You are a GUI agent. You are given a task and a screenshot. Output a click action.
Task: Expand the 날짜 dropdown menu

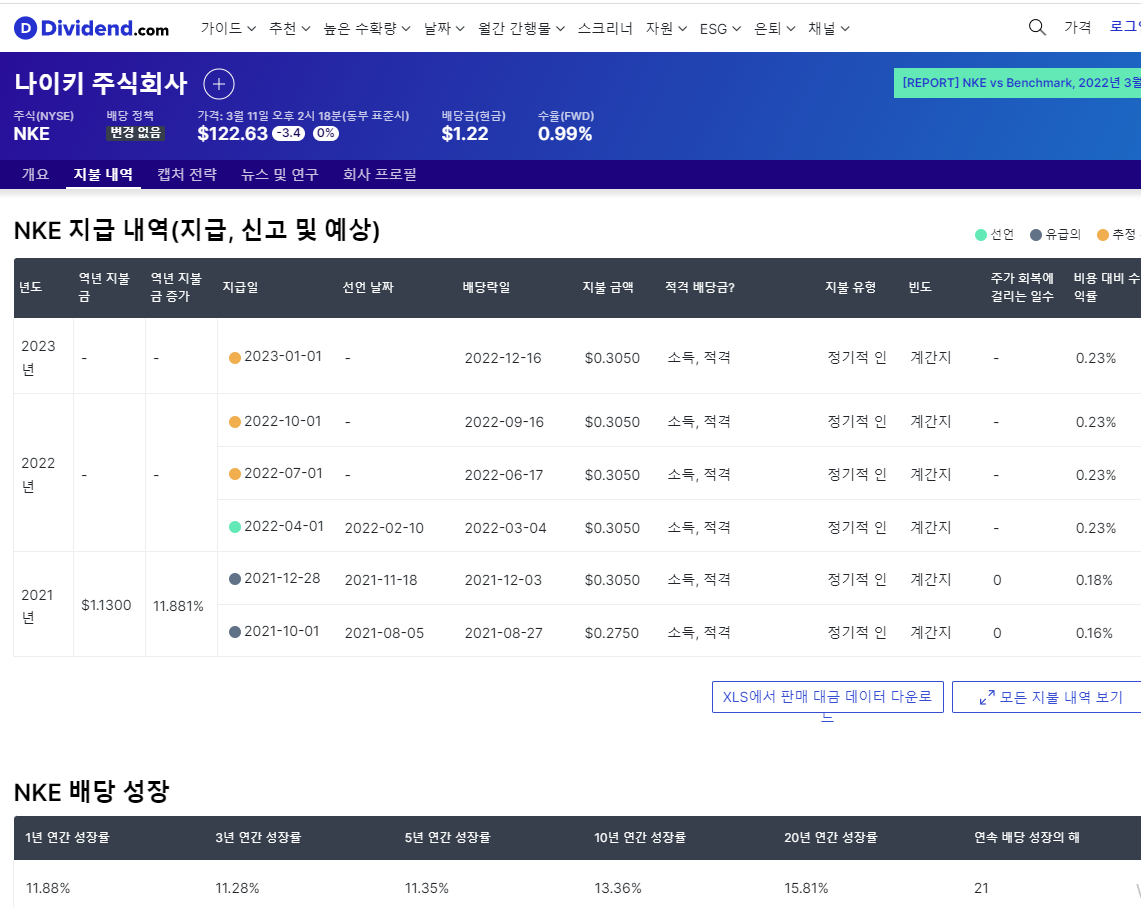444,28
